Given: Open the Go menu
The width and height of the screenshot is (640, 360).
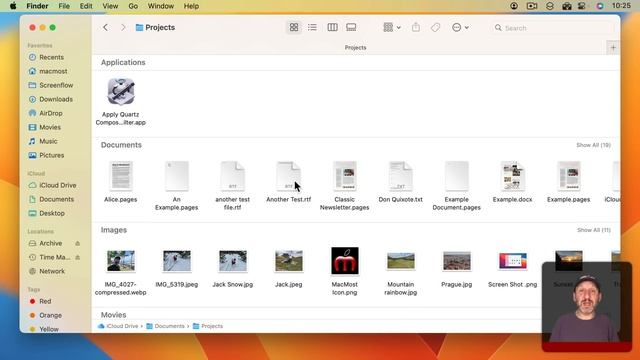Looking at the screenshot, I should point(133,6).
